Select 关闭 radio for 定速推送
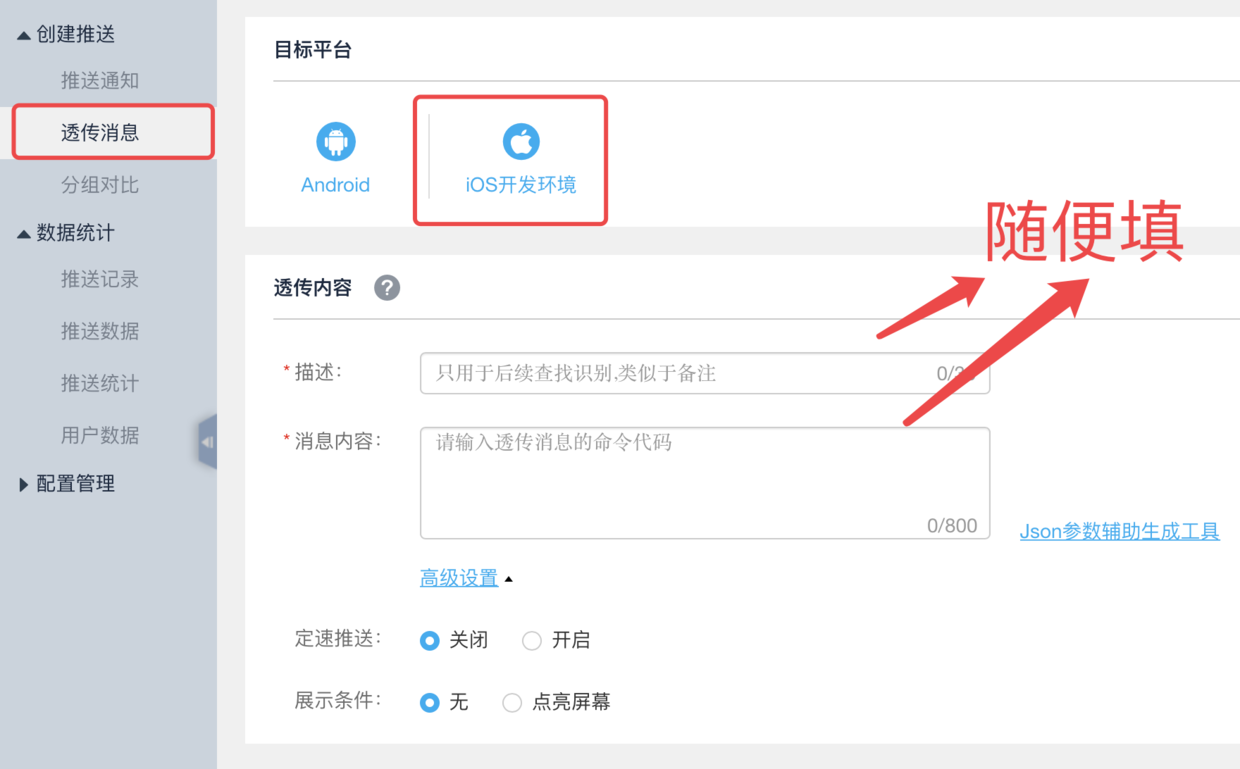 pos(430,640)
